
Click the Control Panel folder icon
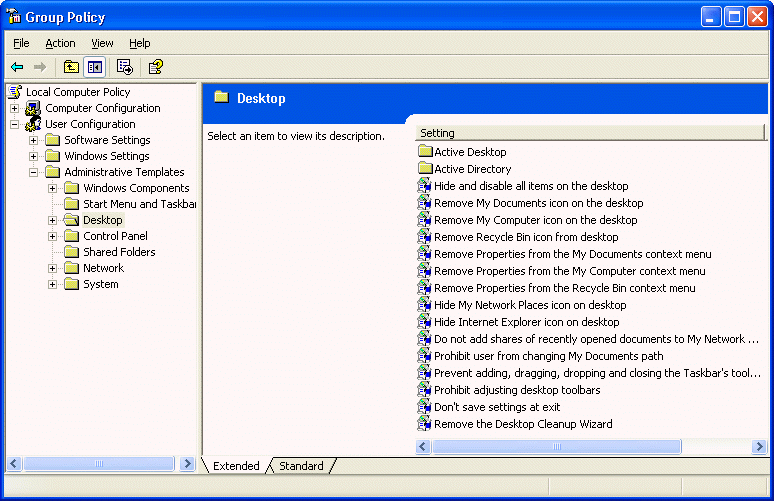point(72,236)
